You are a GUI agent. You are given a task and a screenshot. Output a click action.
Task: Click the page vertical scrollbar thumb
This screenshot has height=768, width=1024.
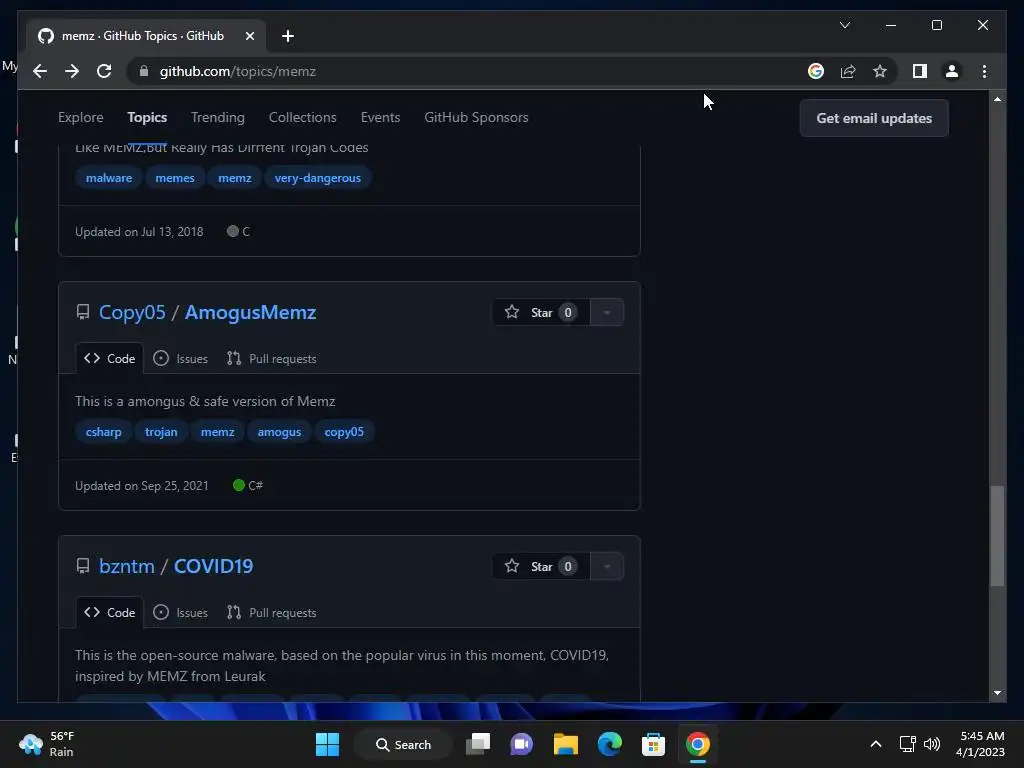997,536
